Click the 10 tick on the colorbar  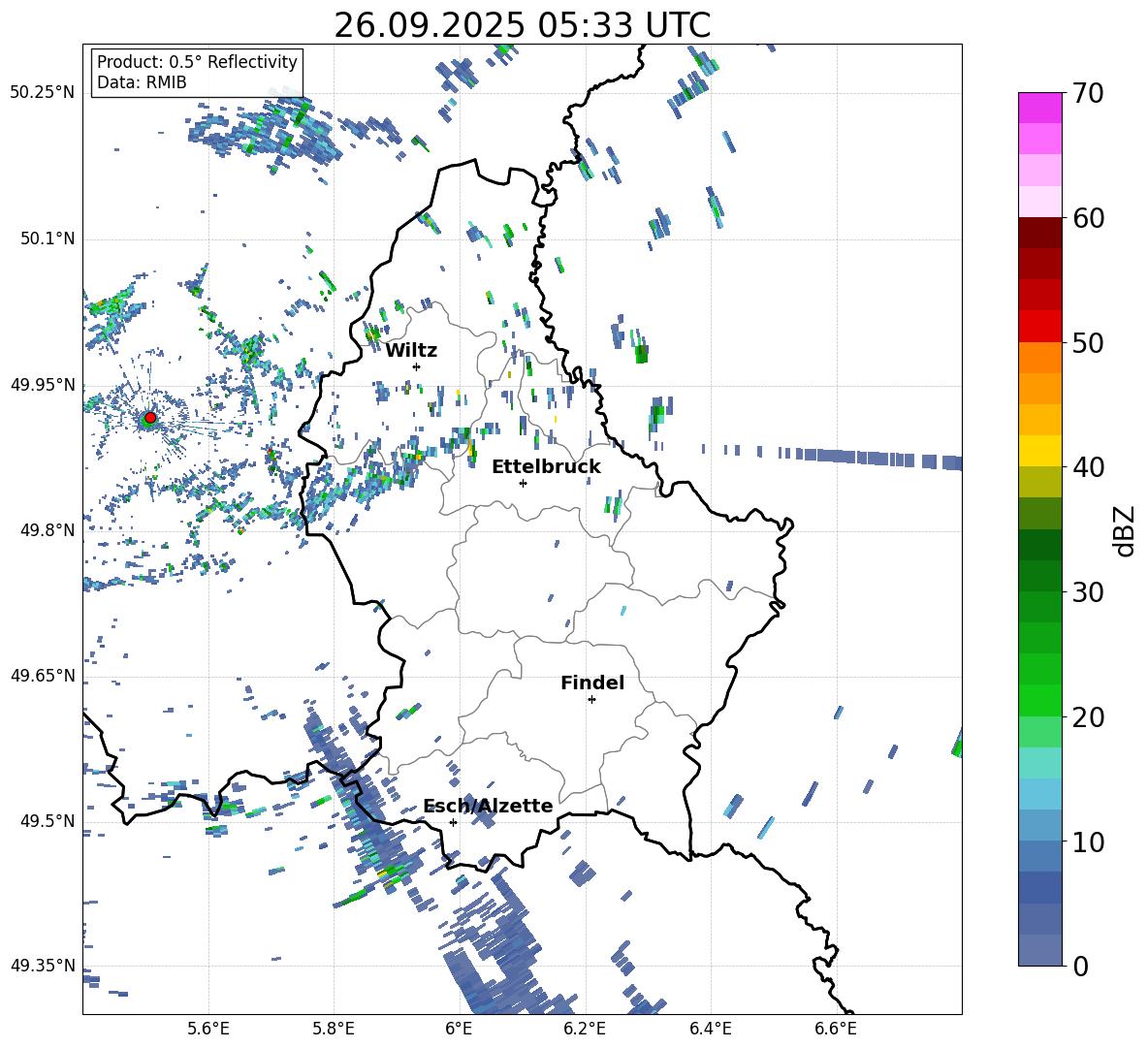1088,842
